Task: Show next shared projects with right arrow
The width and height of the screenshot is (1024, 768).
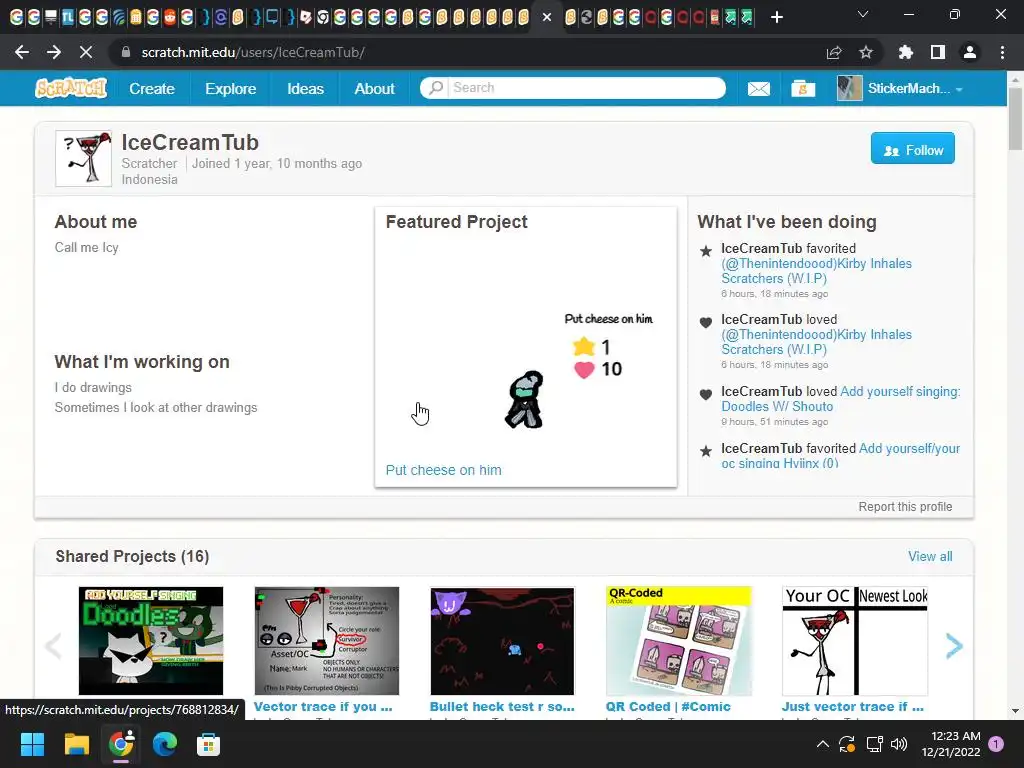Action: pos(954,646)
